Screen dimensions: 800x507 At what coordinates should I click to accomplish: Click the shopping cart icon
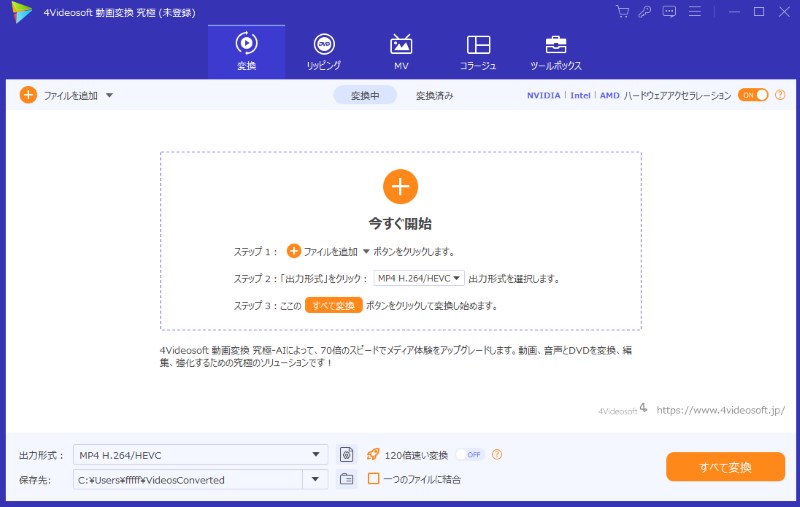click(x=622, y=12)
